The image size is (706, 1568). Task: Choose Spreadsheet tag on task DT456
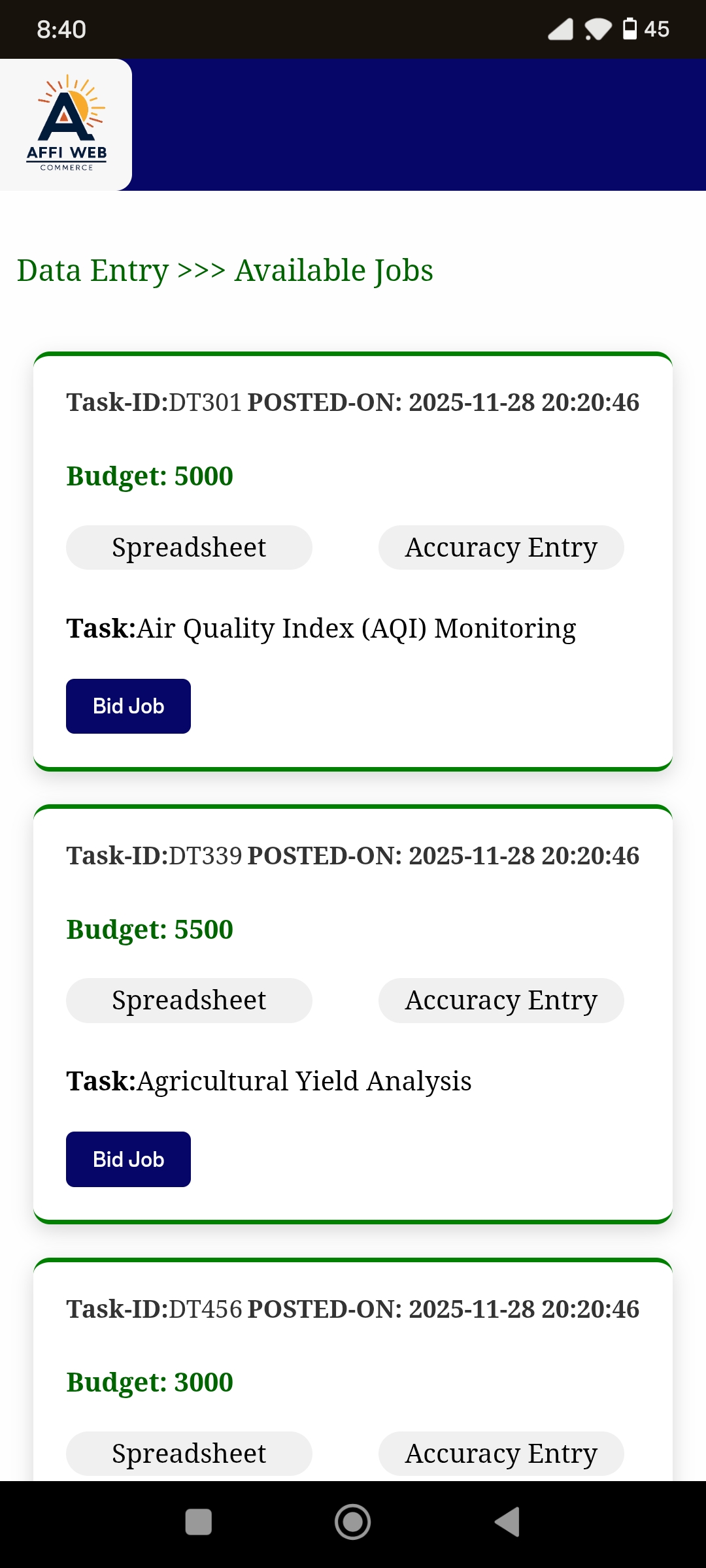[x=189, y=1454]
